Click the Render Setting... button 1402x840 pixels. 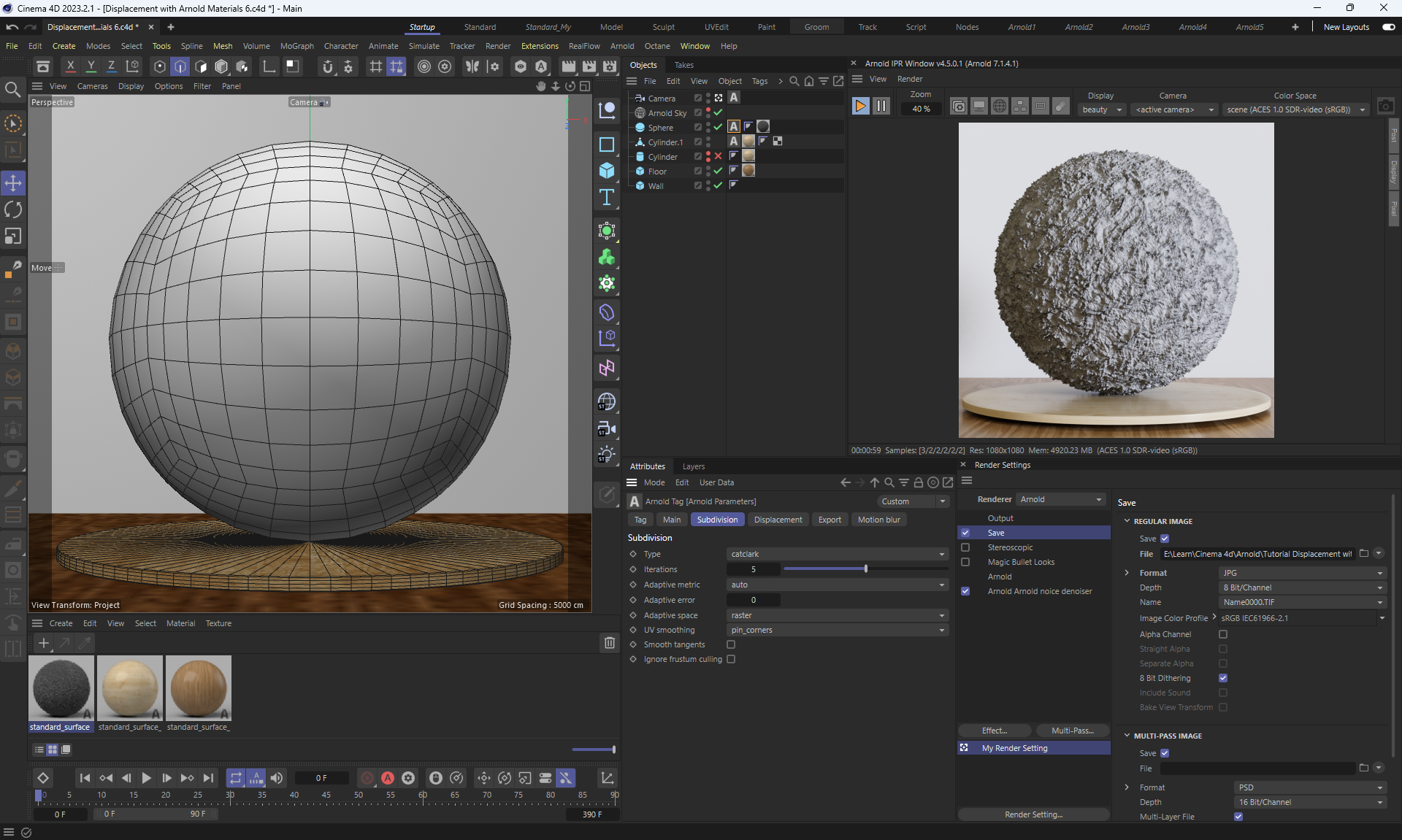(x=1033, y=814)
